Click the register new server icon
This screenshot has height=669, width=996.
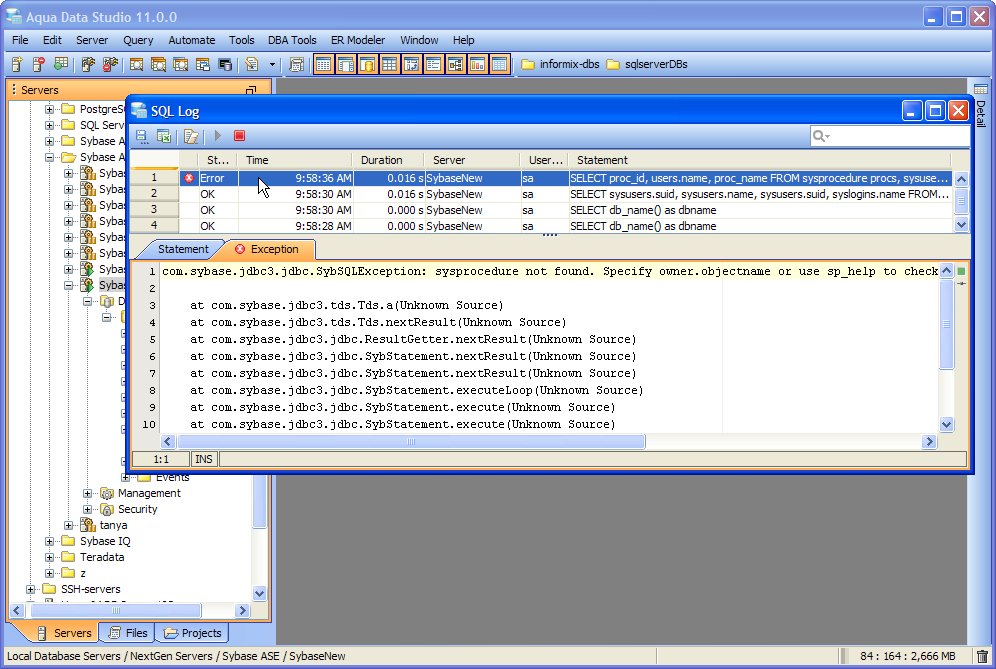[17, 64]
